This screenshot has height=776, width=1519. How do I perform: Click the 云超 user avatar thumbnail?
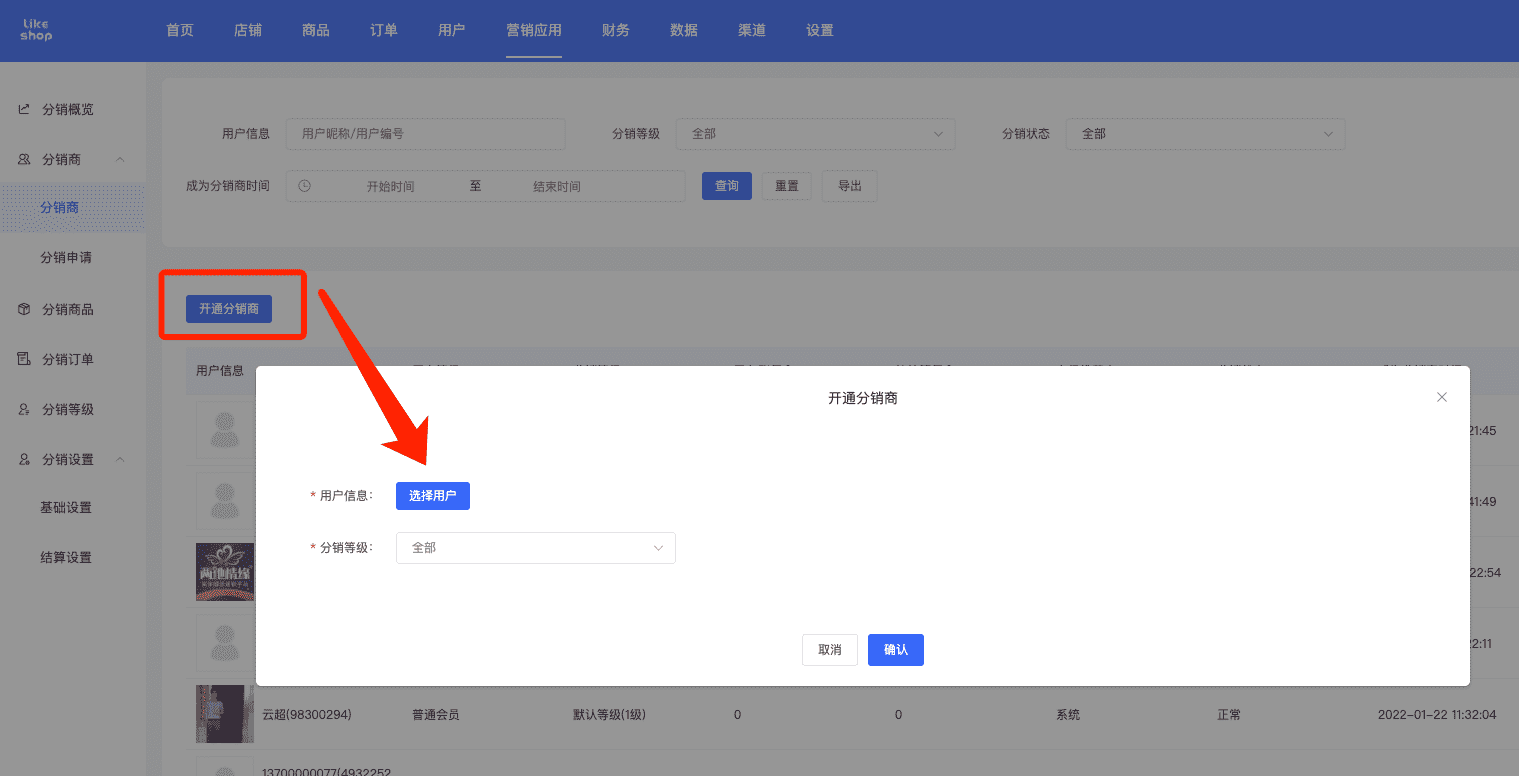point(225,714)
